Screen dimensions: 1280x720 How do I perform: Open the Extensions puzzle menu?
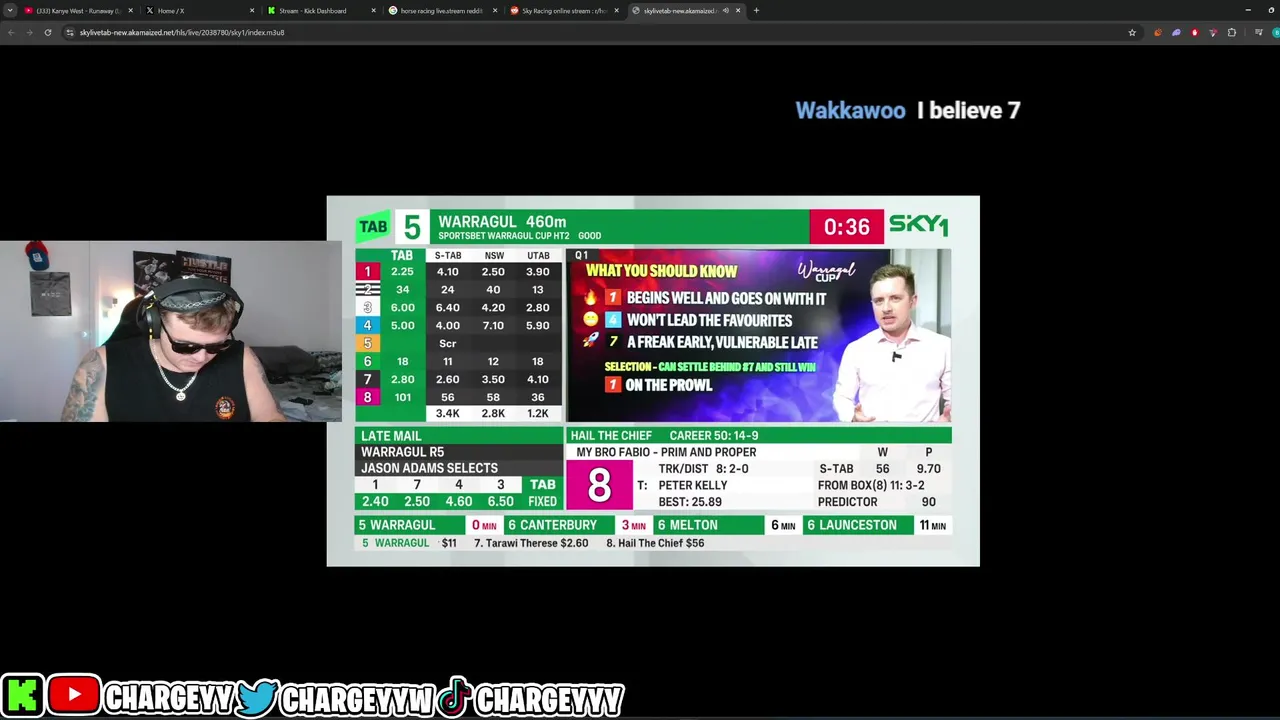[x=1232, y=32]
